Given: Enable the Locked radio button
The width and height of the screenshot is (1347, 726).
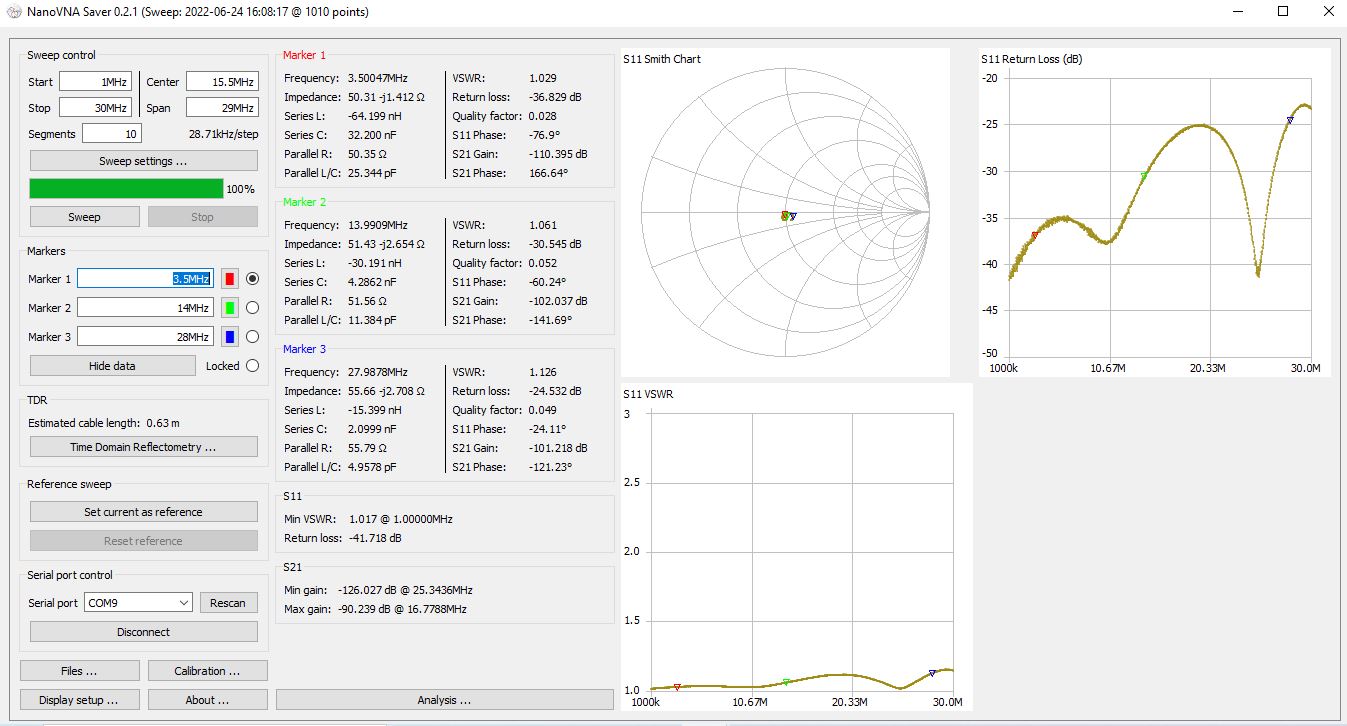Looking at the screenshot, I should (252, 366).
